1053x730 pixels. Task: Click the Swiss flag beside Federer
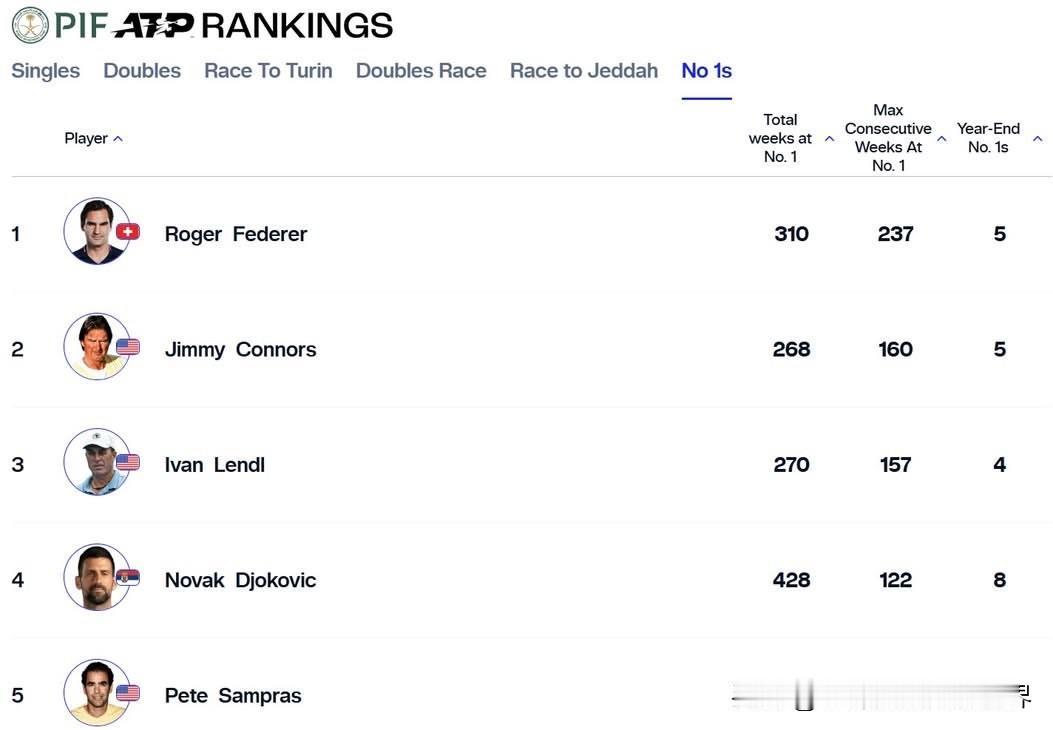point(127,232)
